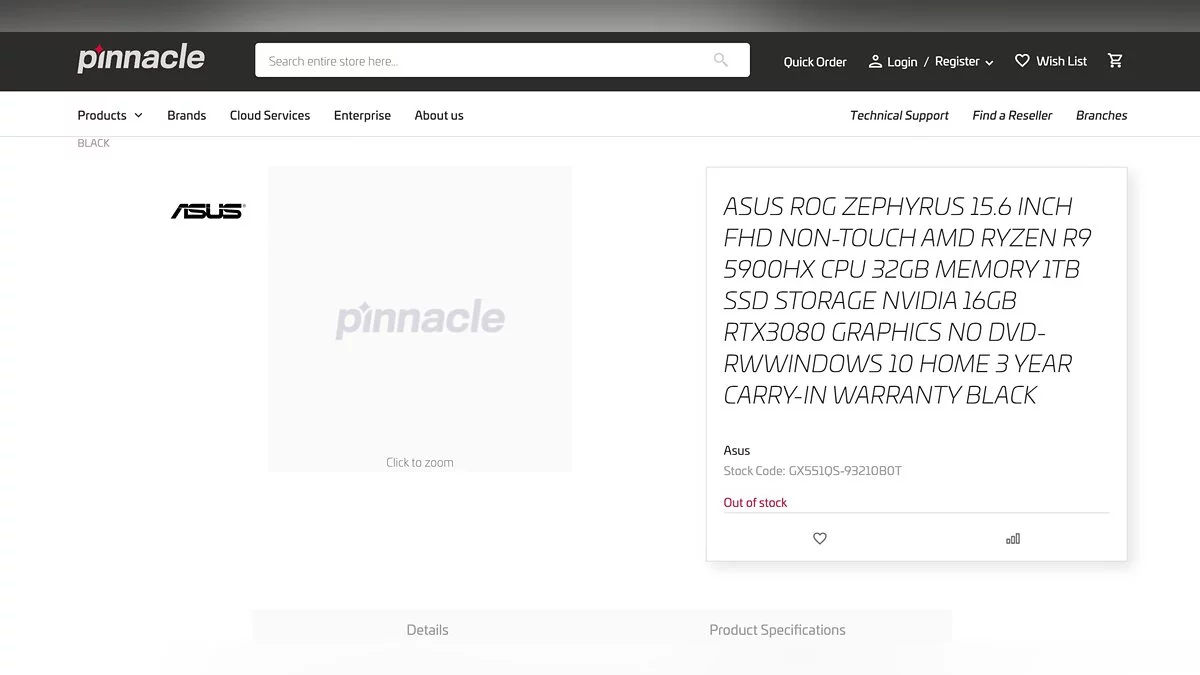Screen dimensions: 1200x675
Task: Click stock code GX551QS-93210B0T text
Action: (845, 471)
